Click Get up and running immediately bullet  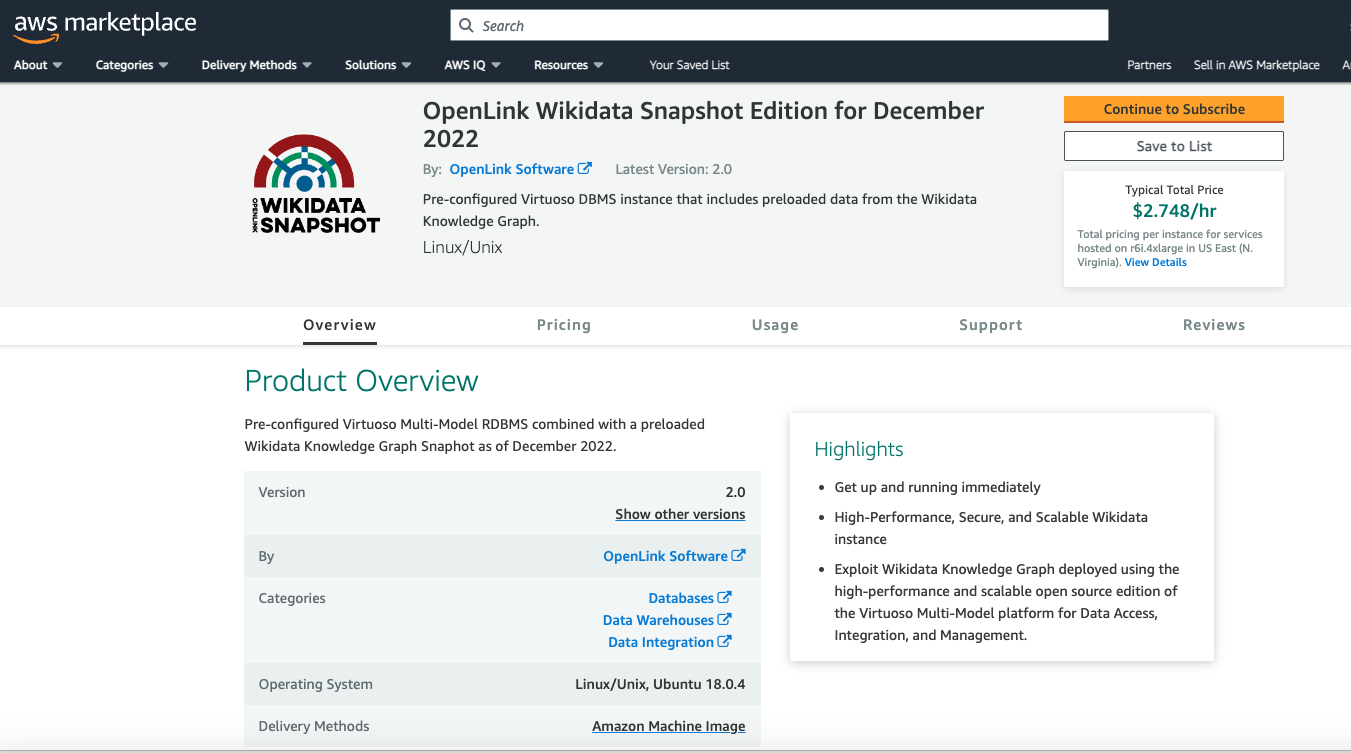coord(938,487)
